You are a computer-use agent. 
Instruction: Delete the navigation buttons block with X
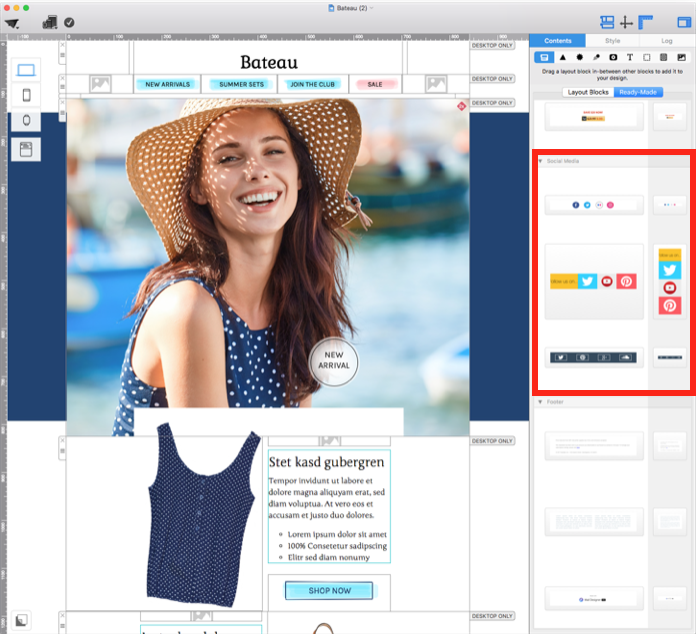click(x=62, y=78)
